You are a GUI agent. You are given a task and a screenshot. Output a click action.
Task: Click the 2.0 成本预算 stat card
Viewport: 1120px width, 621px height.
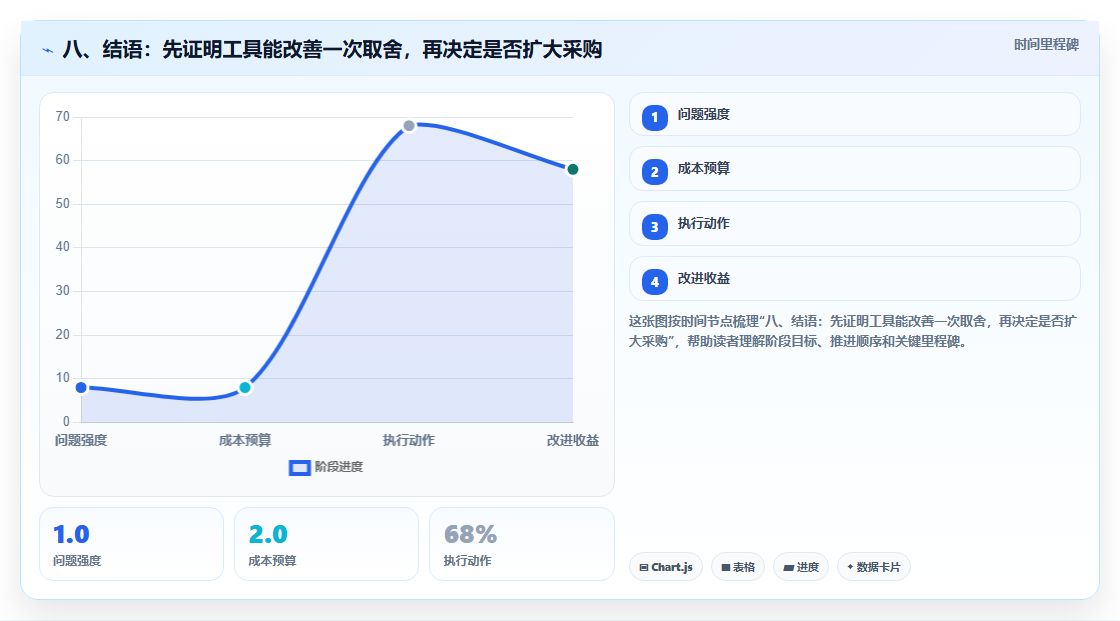point(326,544)
